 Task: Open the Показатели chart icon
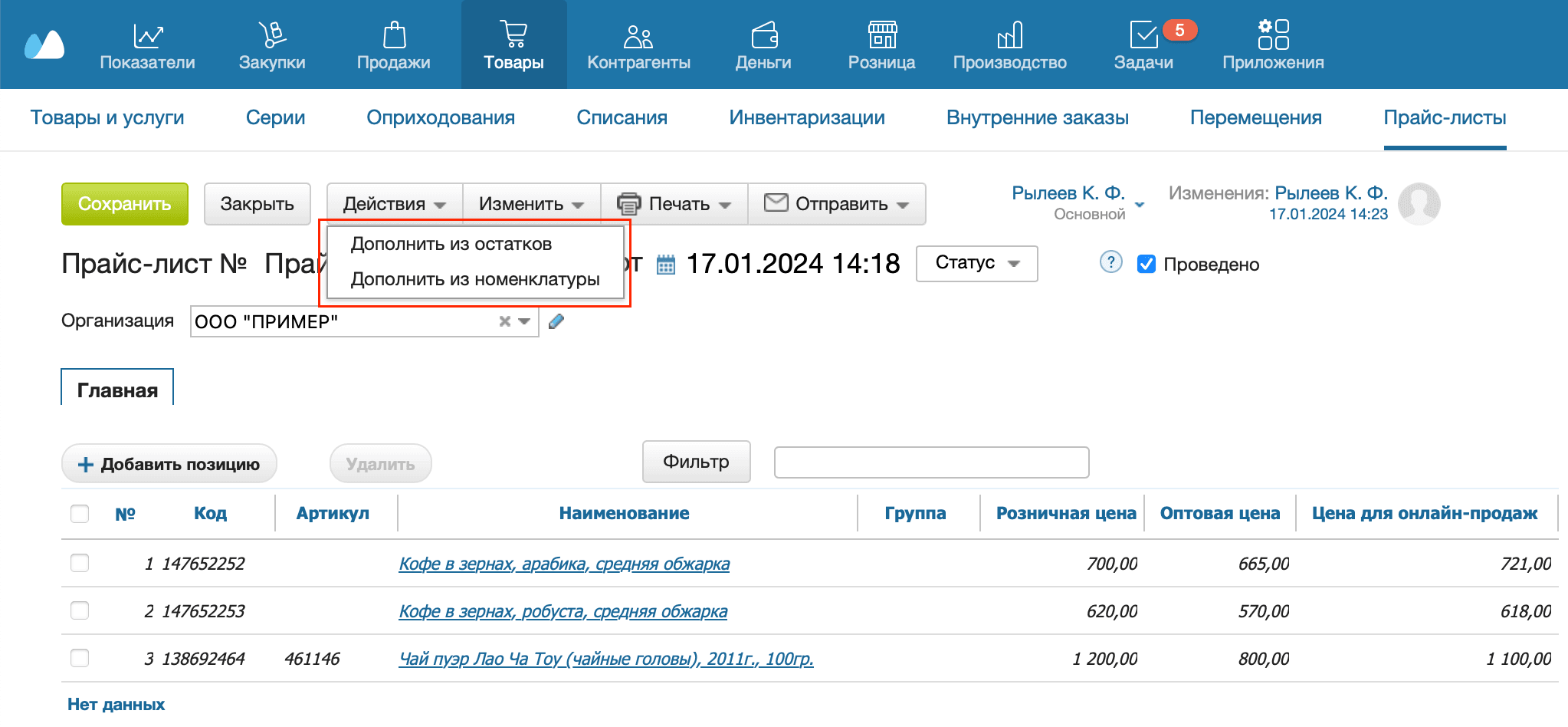(147, 35)
